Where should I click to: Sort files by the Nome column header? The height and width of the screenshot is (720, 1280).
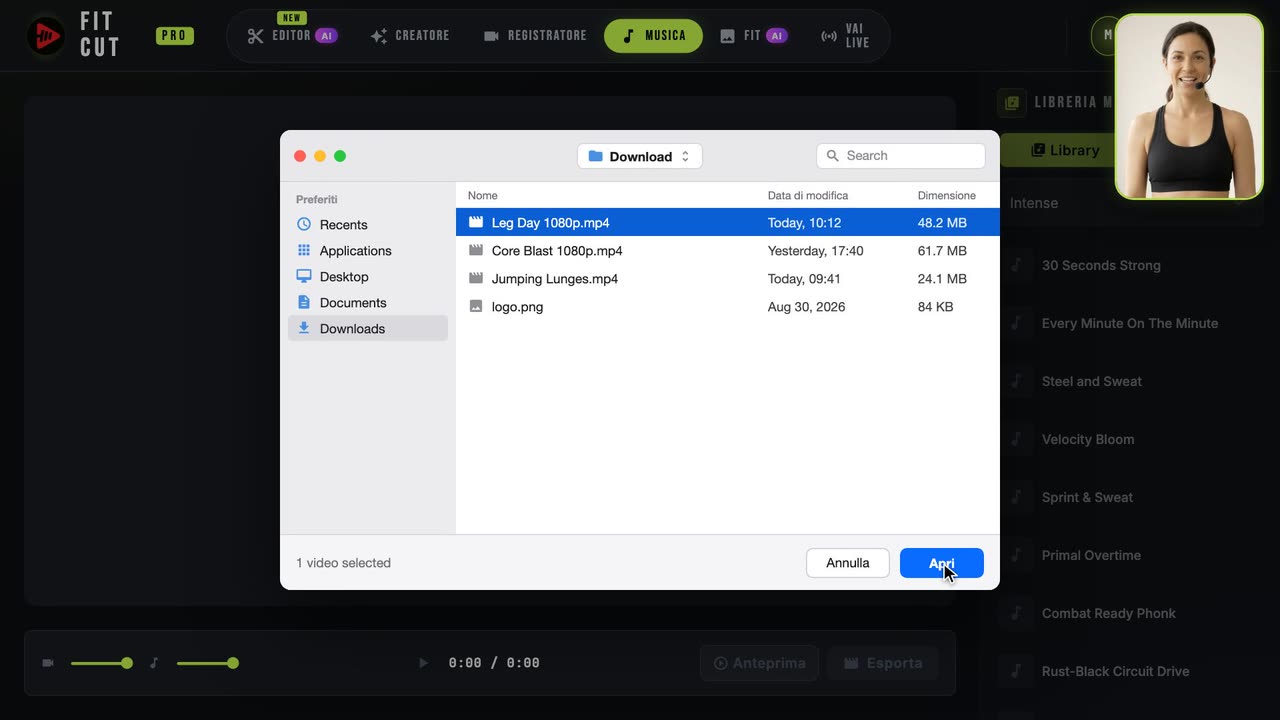pos(483,195)
